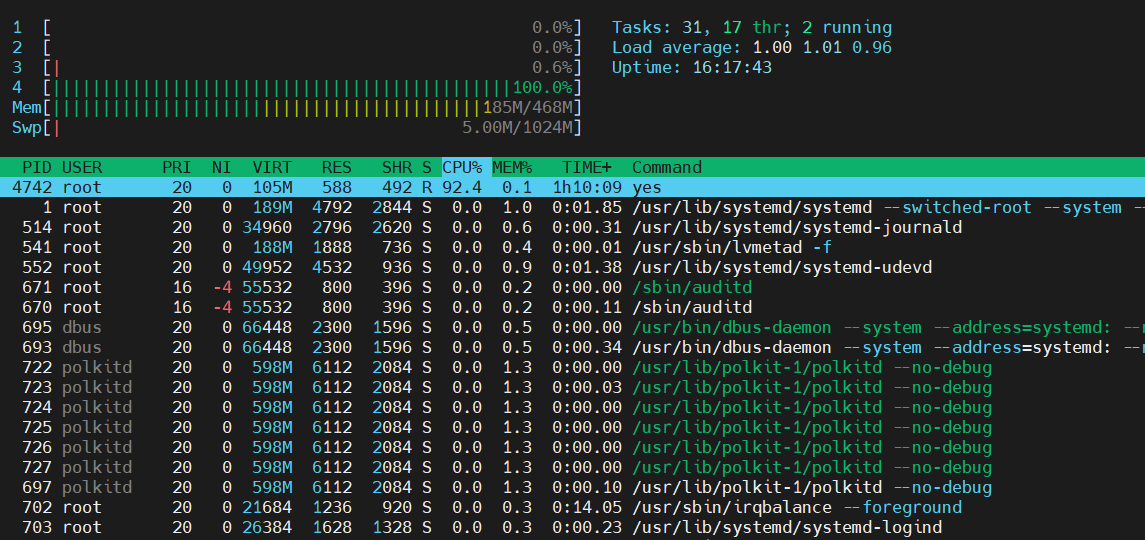Sort by the VIRT column header
The image size is (1145, 540).
coord(272,167)
